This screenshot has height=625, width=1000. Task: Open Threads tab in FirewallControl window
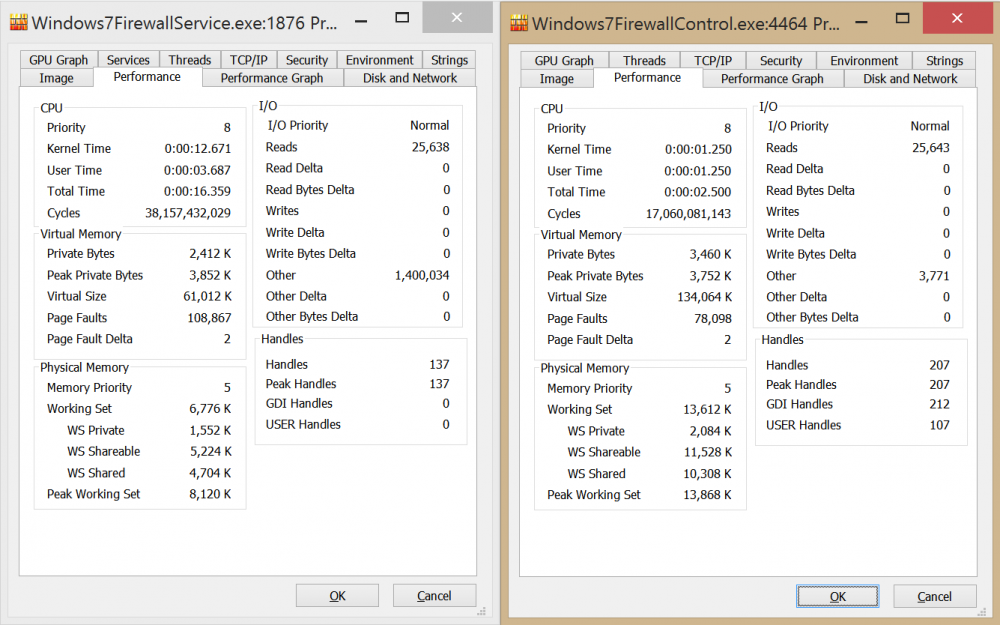(644, 61)
